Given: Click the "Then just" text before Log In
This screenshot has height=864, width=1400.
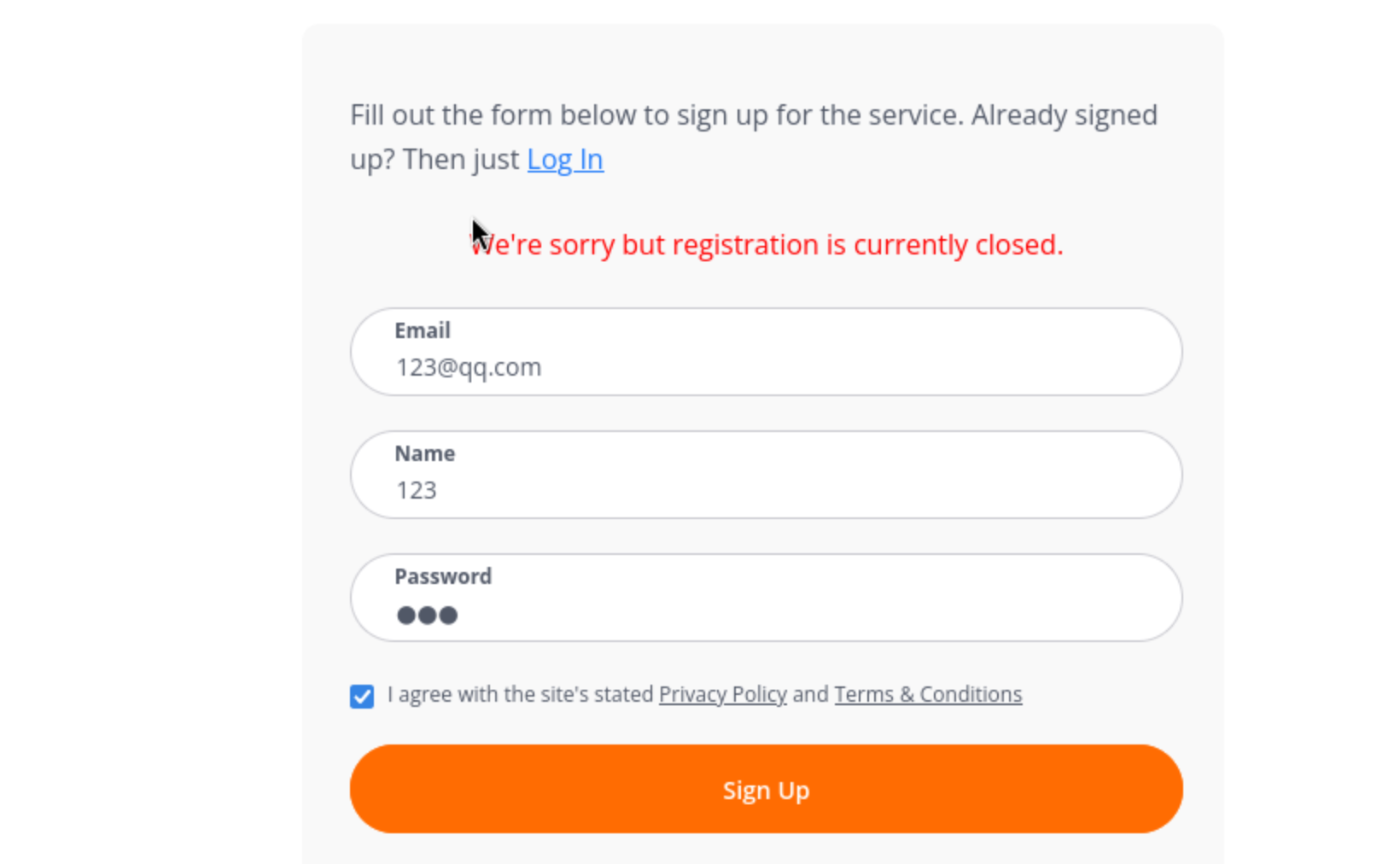Looking at the screenshot, I should pyautogui.click(x=461, y=160).
